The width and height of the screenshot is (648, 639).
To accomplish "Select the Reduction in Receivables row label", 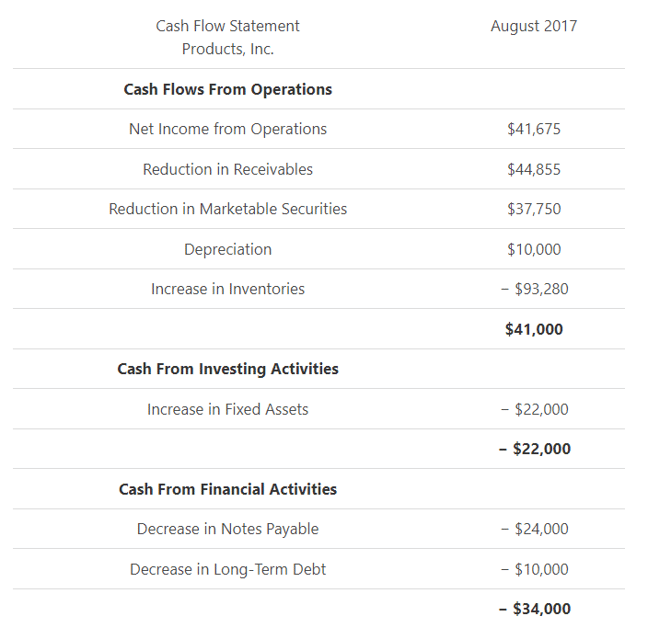I will click(227, 169).
